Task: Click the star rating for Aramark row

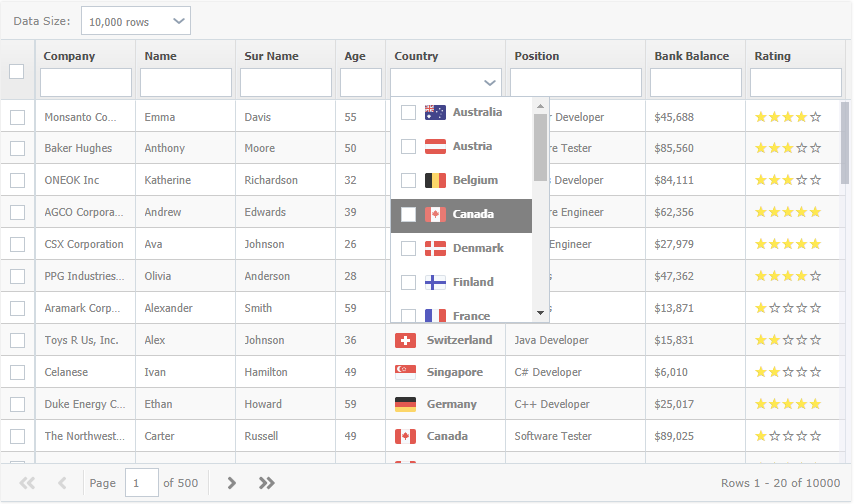Action: point(788,308)
